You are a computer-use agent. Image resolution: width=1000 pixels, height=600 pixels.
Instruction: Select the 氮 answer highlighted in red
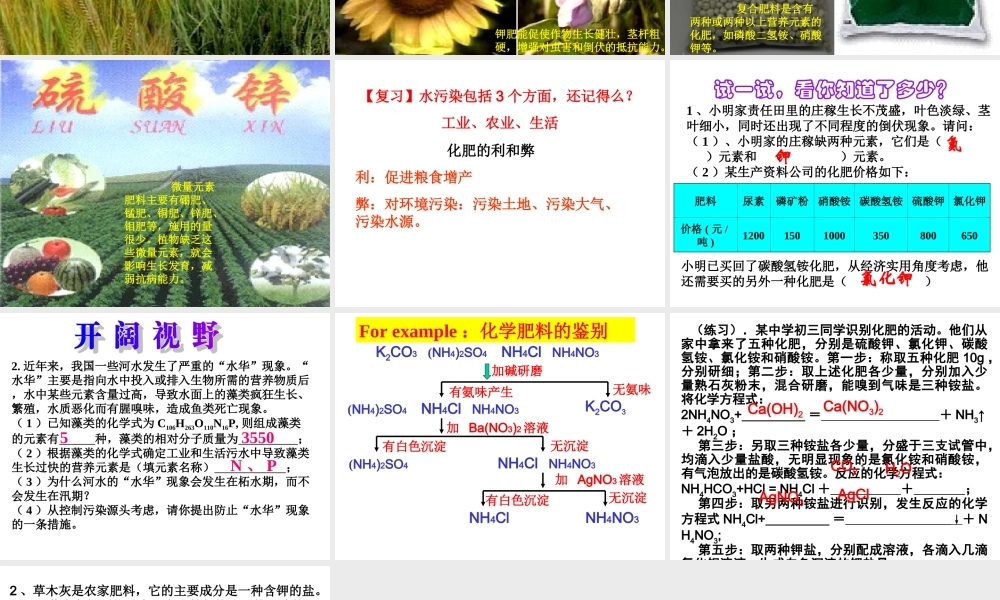point(955,144)
